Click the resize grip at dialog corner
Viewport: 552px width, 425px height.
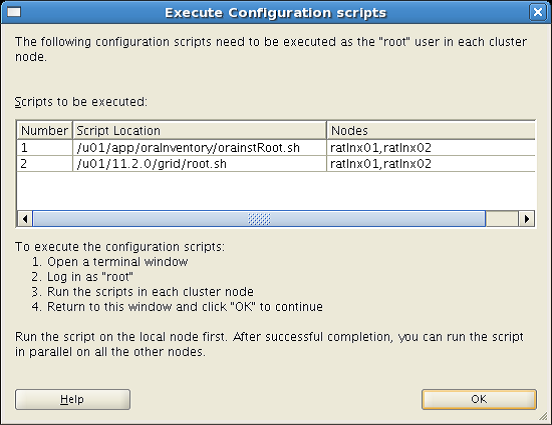tap(543, 417)
